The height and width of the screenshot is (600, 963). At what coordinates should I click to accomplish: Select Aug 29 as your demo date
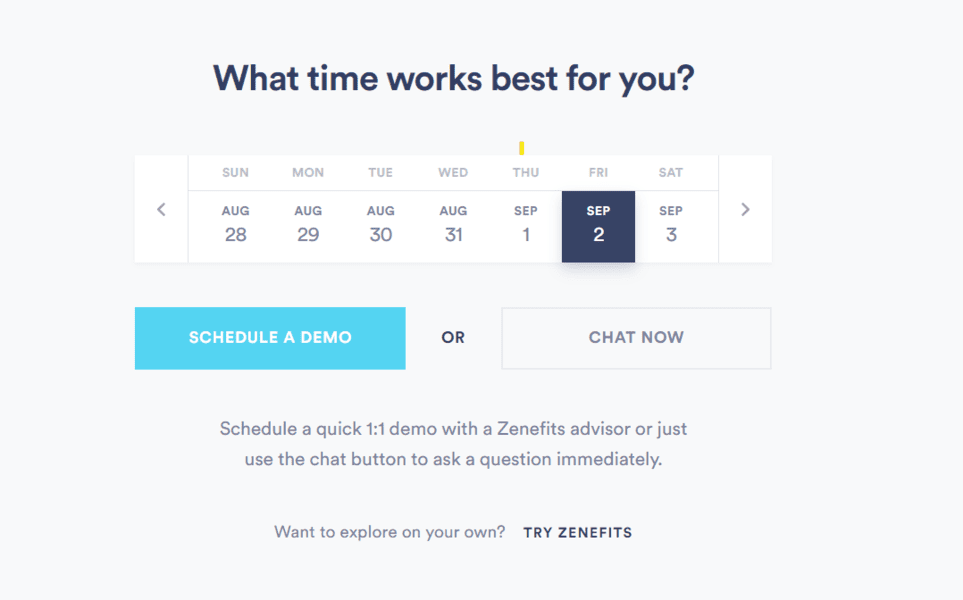click(x=308, y=223)
